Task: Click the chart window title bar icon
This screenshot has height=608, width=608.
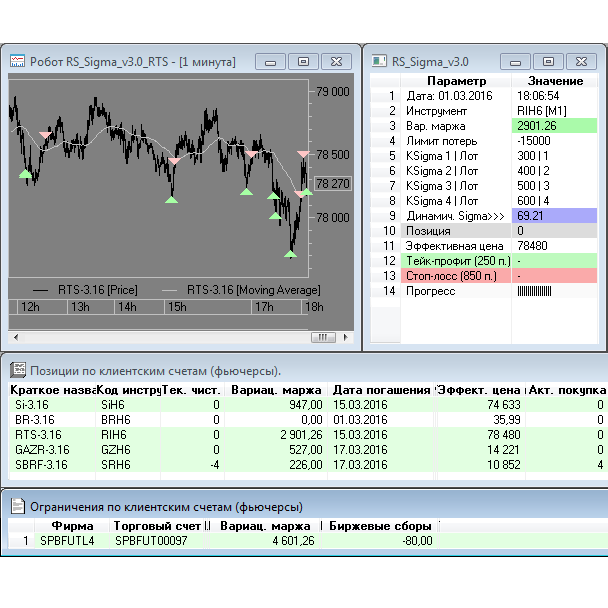Action: point(17,61)
